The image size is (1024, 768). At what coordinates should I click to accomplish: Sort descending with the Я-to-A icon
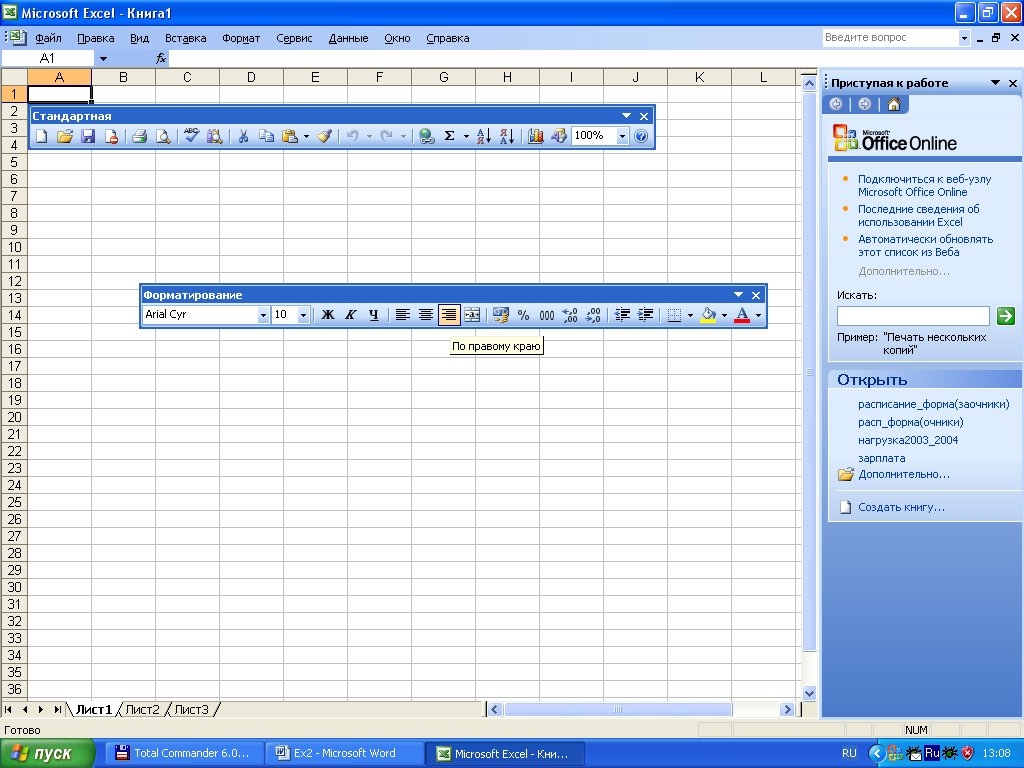(x=507, y=136)
